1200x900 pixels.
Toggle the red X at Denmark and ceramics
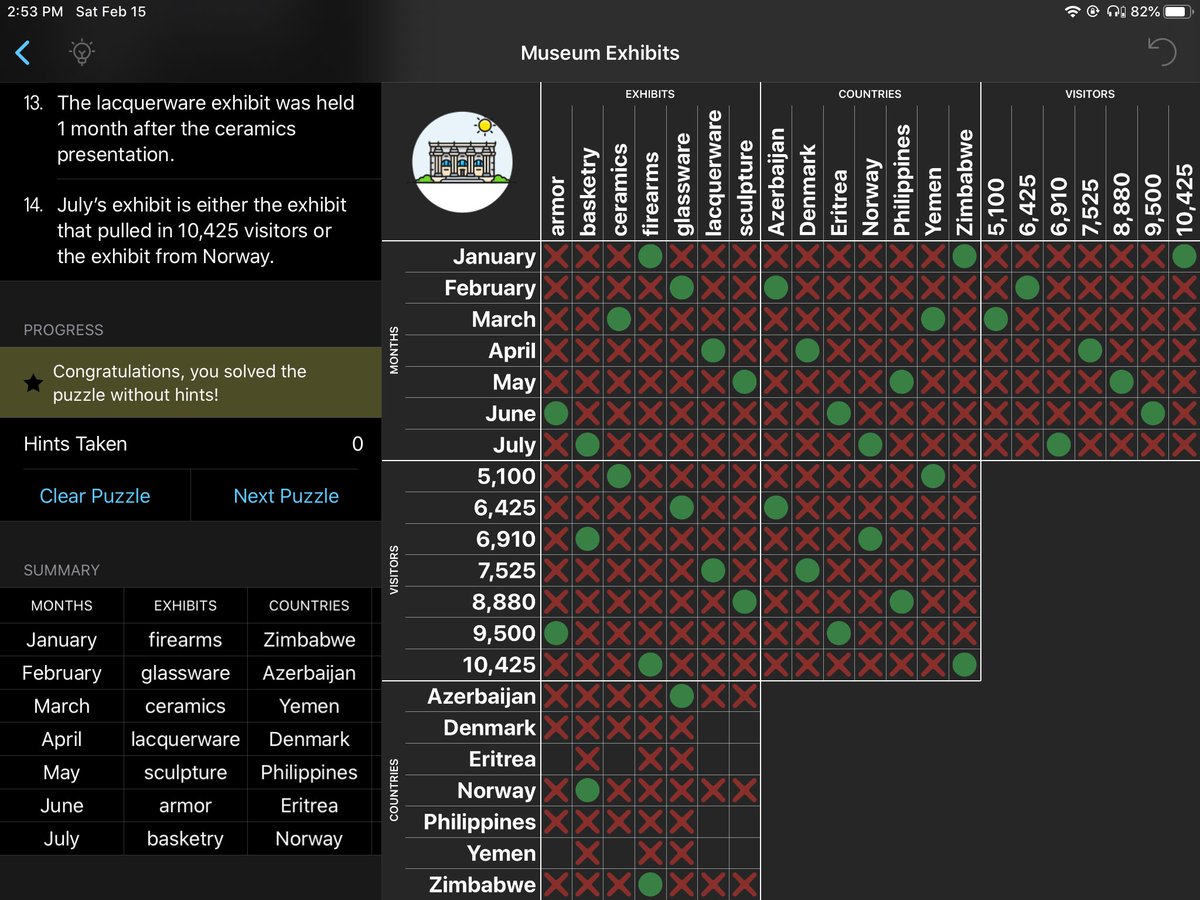coord(618,727)
